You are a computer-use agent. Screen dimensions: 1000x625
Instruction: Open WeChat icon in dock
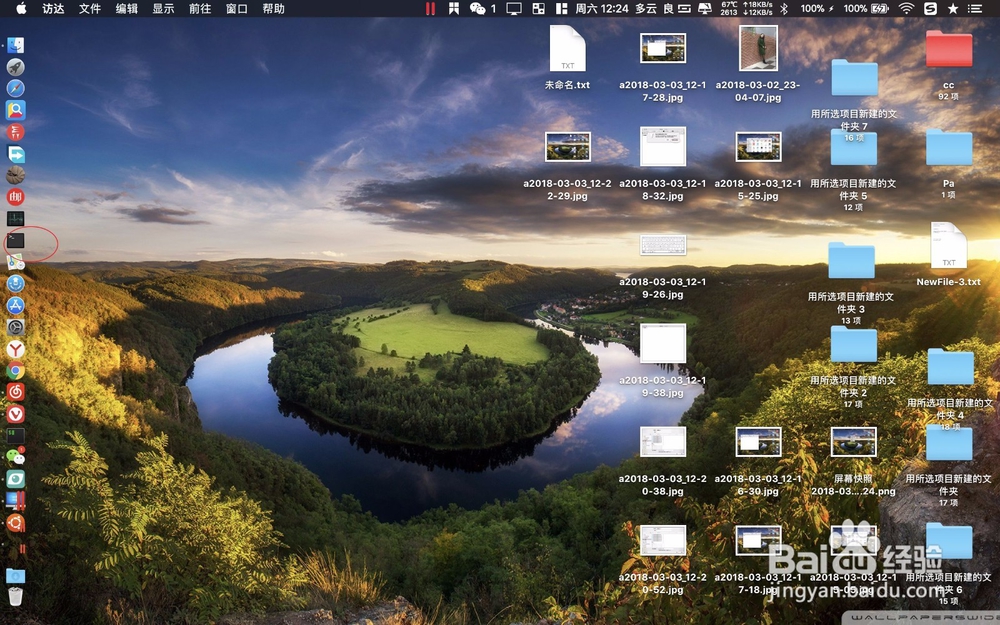[15, 457]
